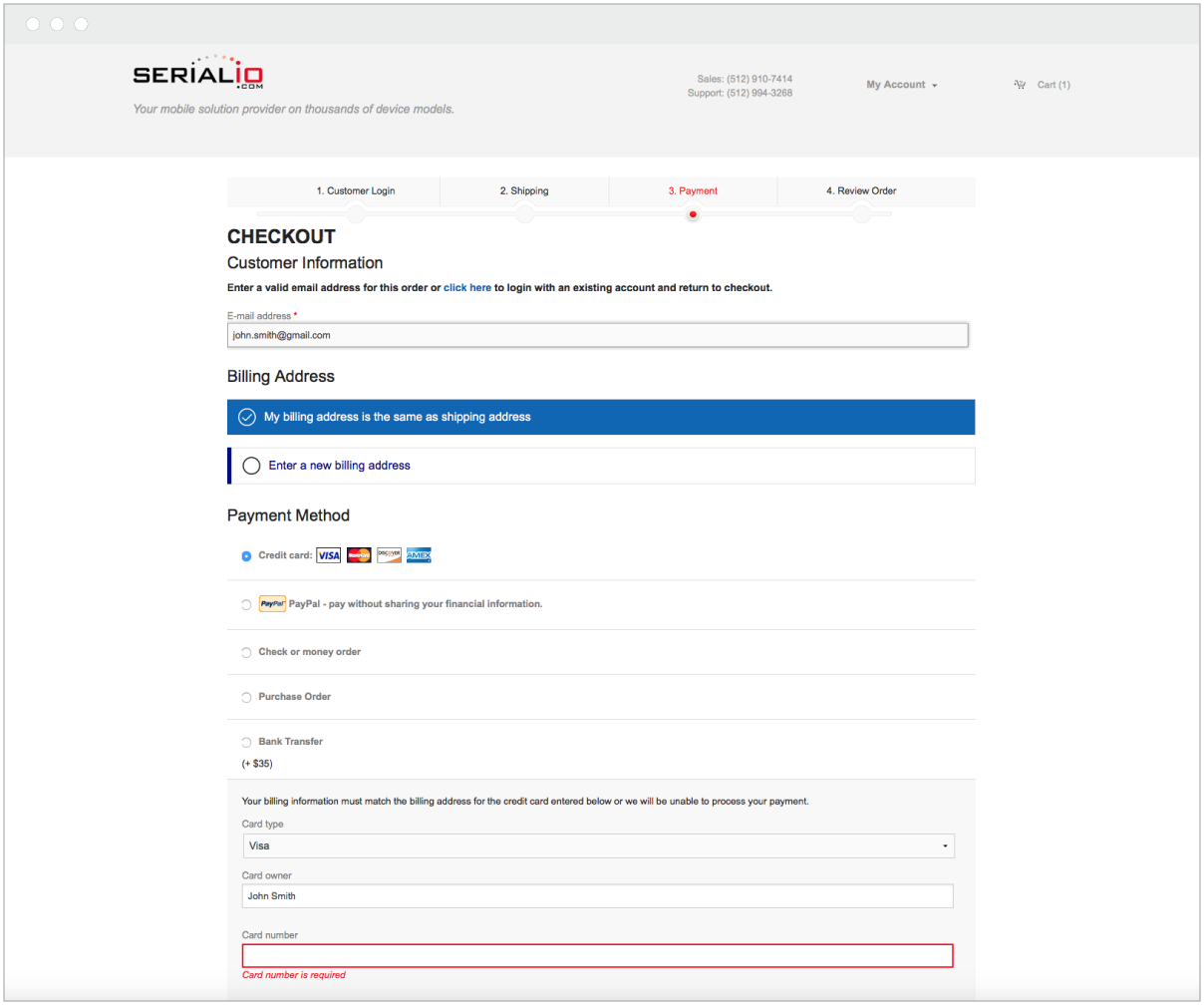Click the Visa card logo
The height and width of the screenshot is (1005, 1204).
[x=329, y=555]
